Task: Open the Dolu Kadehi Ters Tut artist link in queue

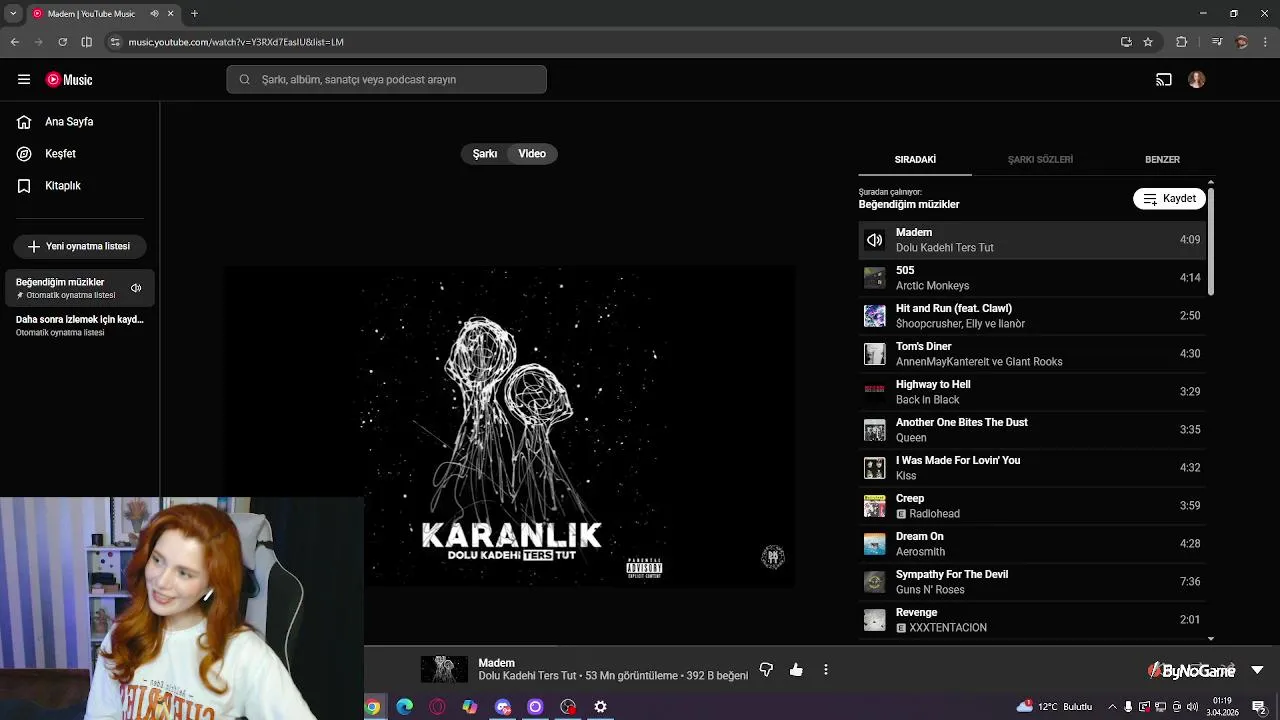Action: coord(944,248)
